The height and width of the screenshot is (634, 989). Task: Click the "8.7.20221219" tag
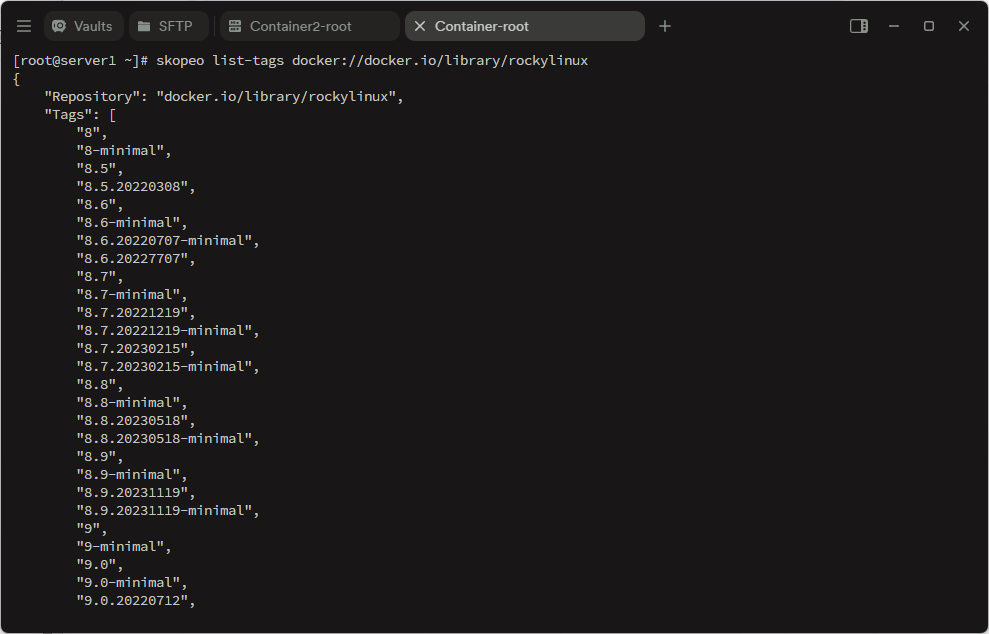click(x=136, y=312)
